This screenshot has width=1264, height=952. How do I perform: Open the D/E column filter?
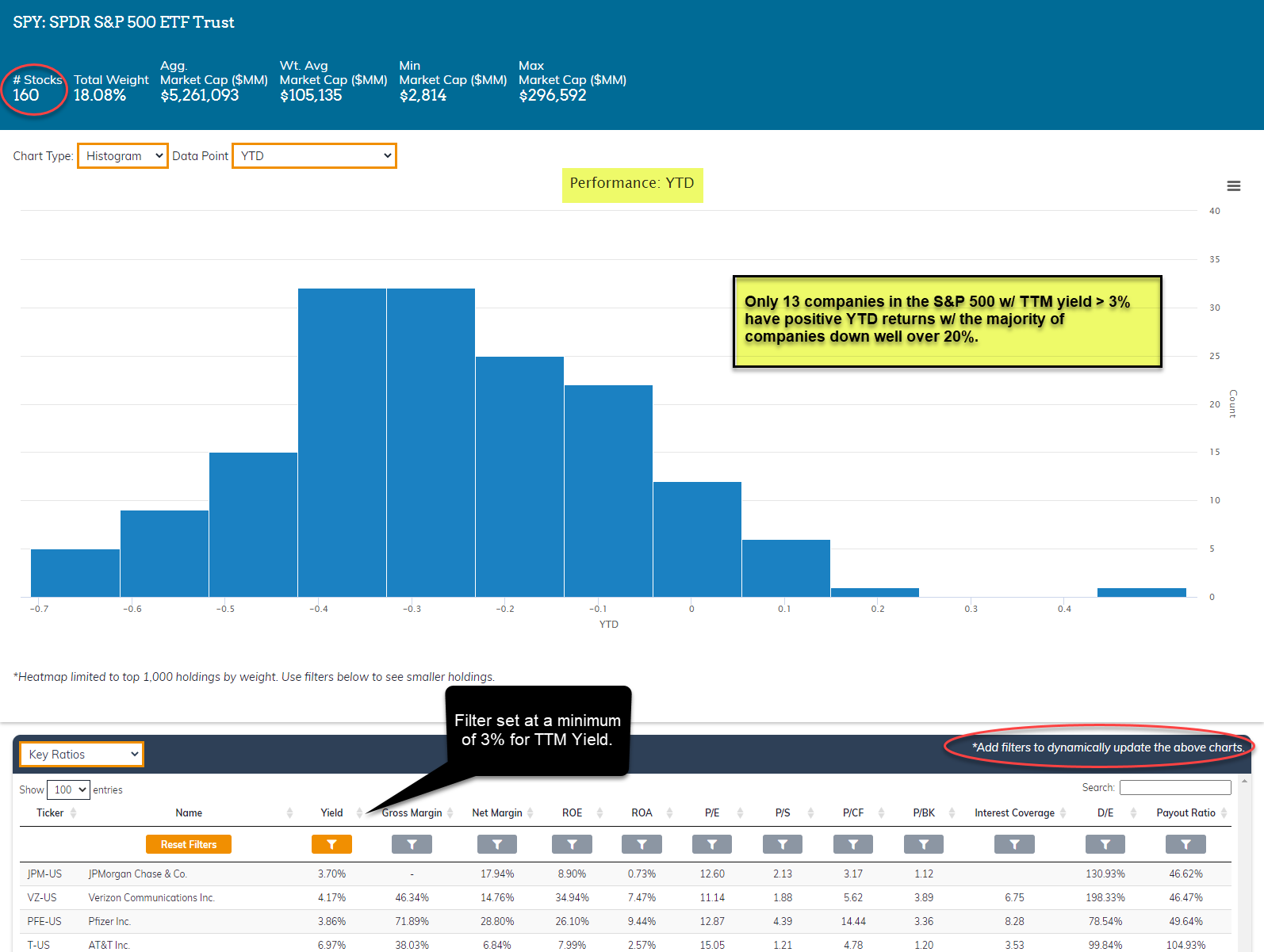coord(1105,844)
